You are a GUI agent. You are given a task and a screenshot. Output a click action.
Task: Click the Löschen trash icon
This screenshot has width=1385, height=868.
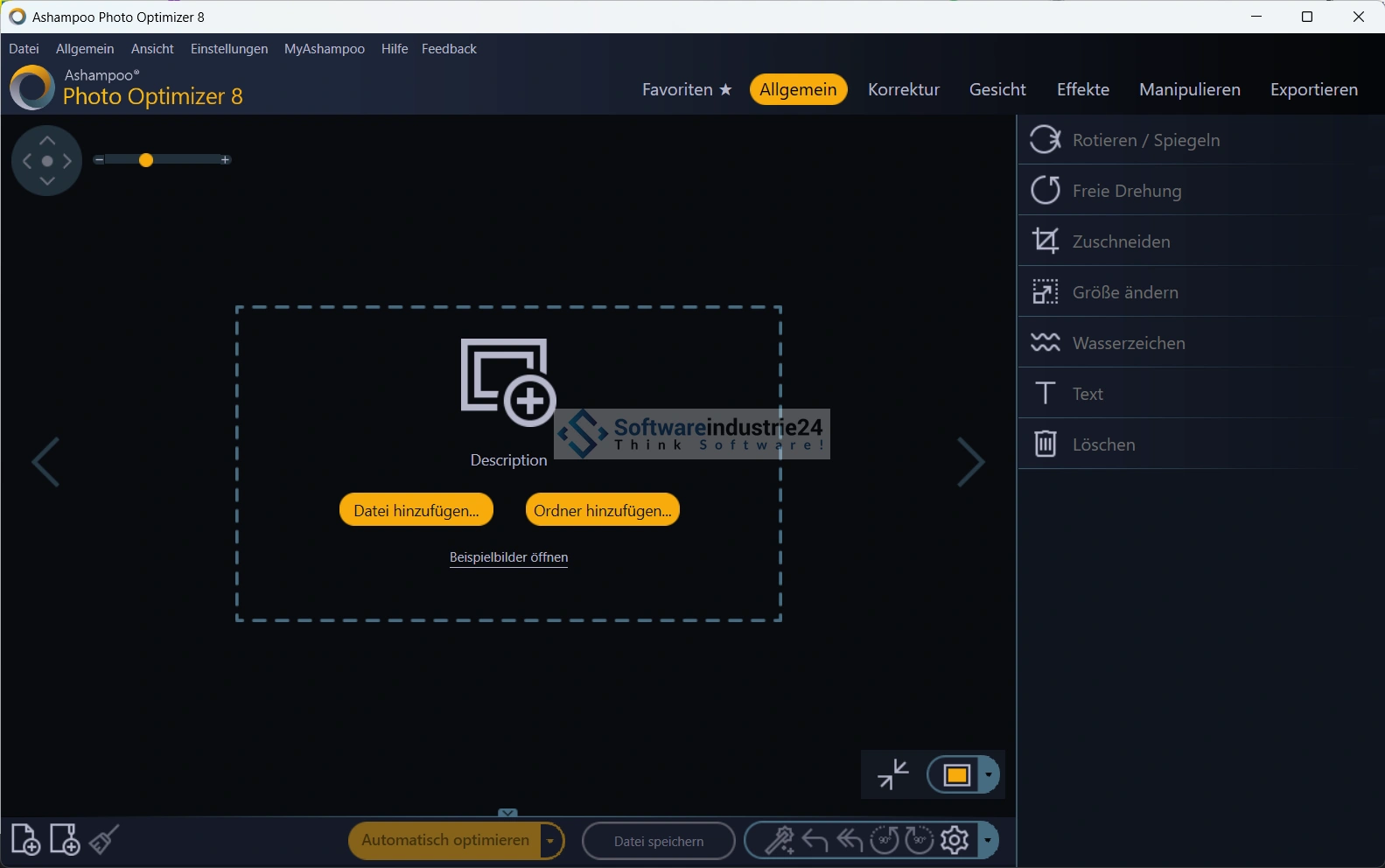pos(1046,444)
